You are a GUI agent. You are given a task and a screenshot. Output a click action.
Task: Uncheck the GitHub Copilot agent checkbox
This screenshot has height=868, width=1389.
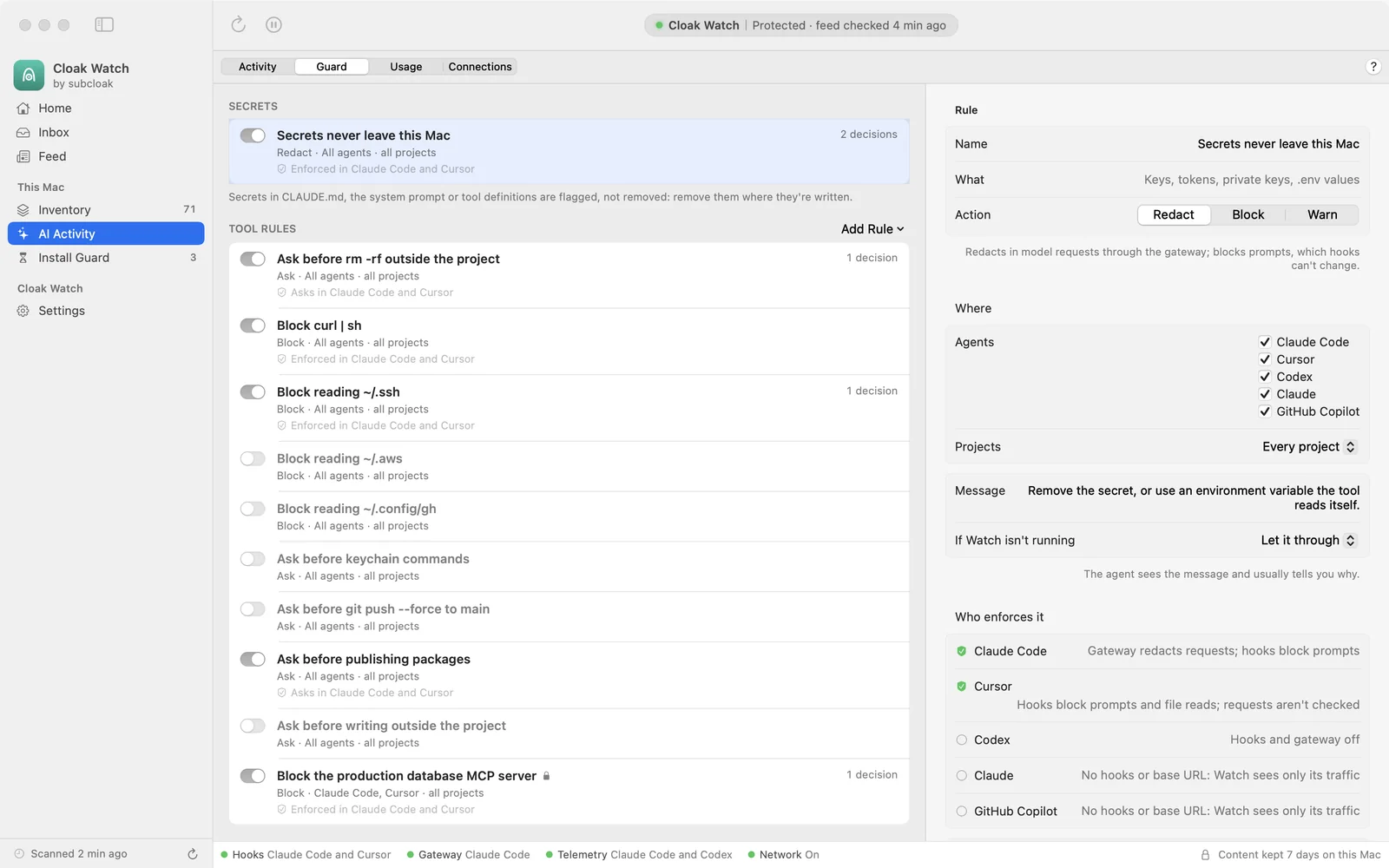point(1265,411)
